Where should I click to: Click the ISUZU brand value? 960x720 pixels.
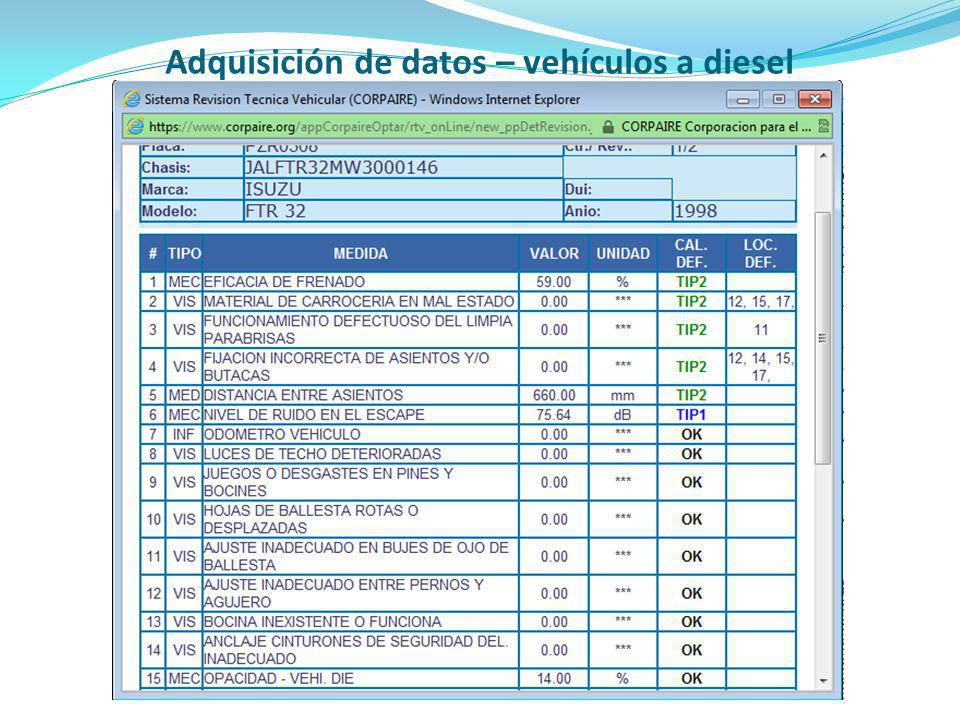(273, 189)
